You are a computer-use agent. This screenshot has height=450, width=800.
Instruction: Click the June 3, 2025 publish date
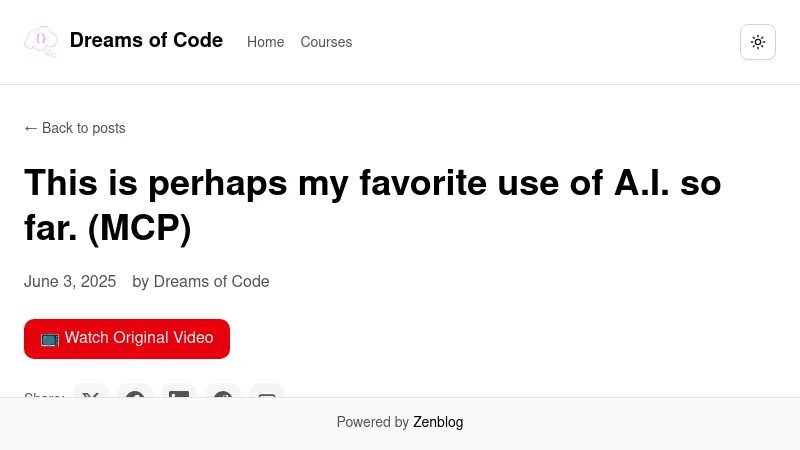tap(70, 282)
